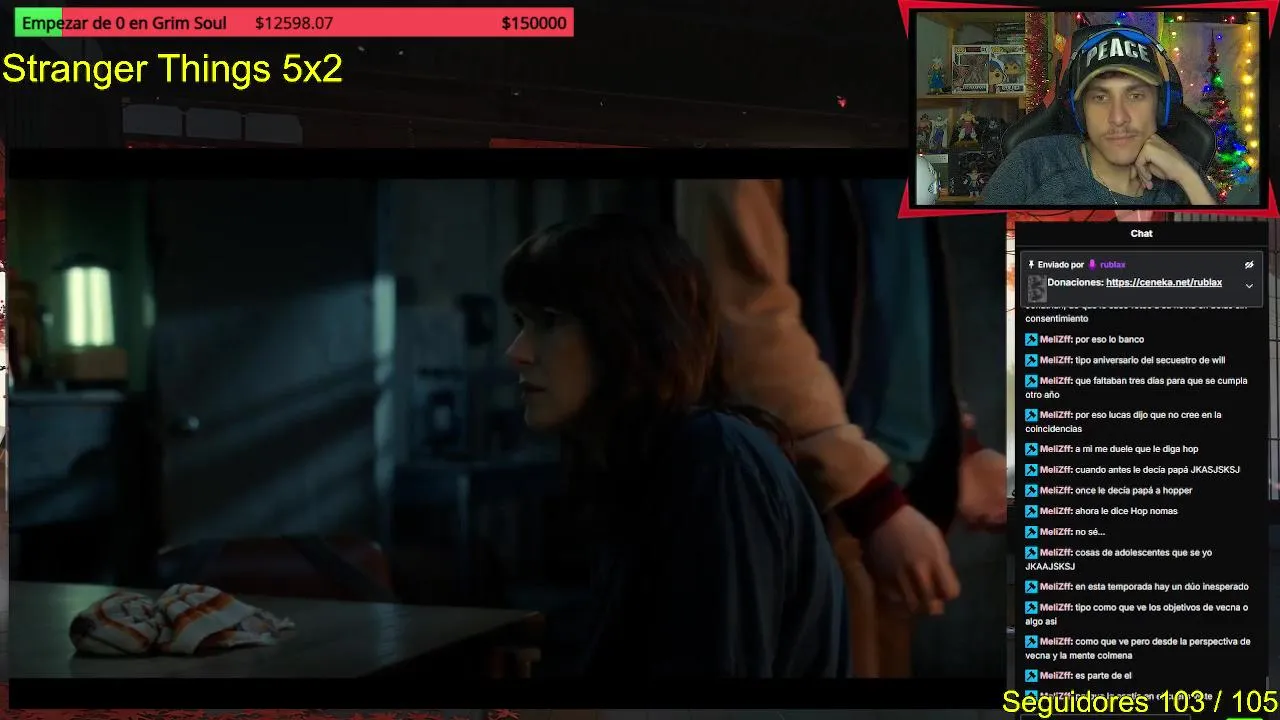The height and width of the screenshot is (720, 1280).
Task: Click the rublax username in the pinned message
Action: [1113, 265]
